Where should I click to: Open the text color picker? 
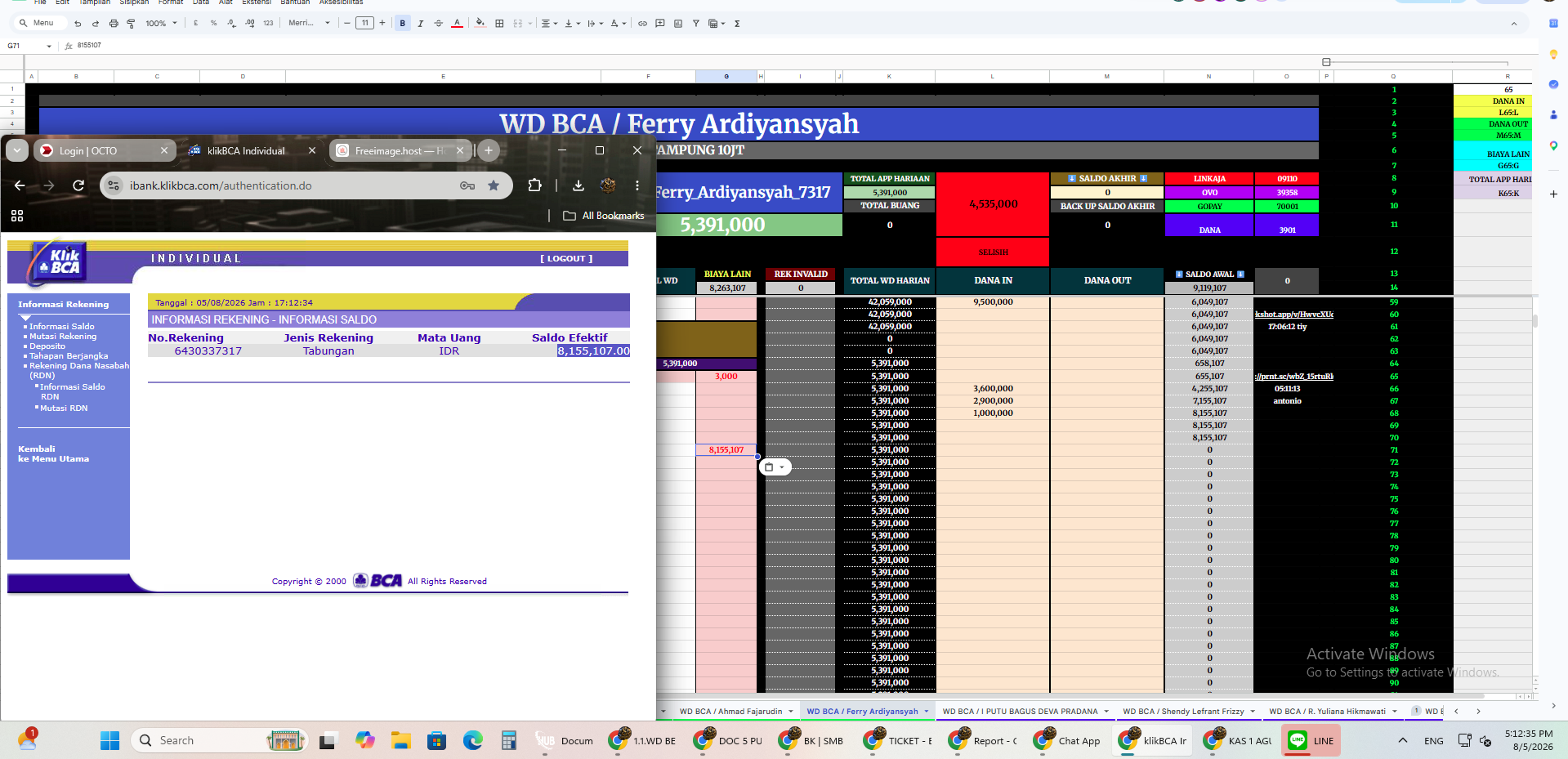(x=457, y=24)
